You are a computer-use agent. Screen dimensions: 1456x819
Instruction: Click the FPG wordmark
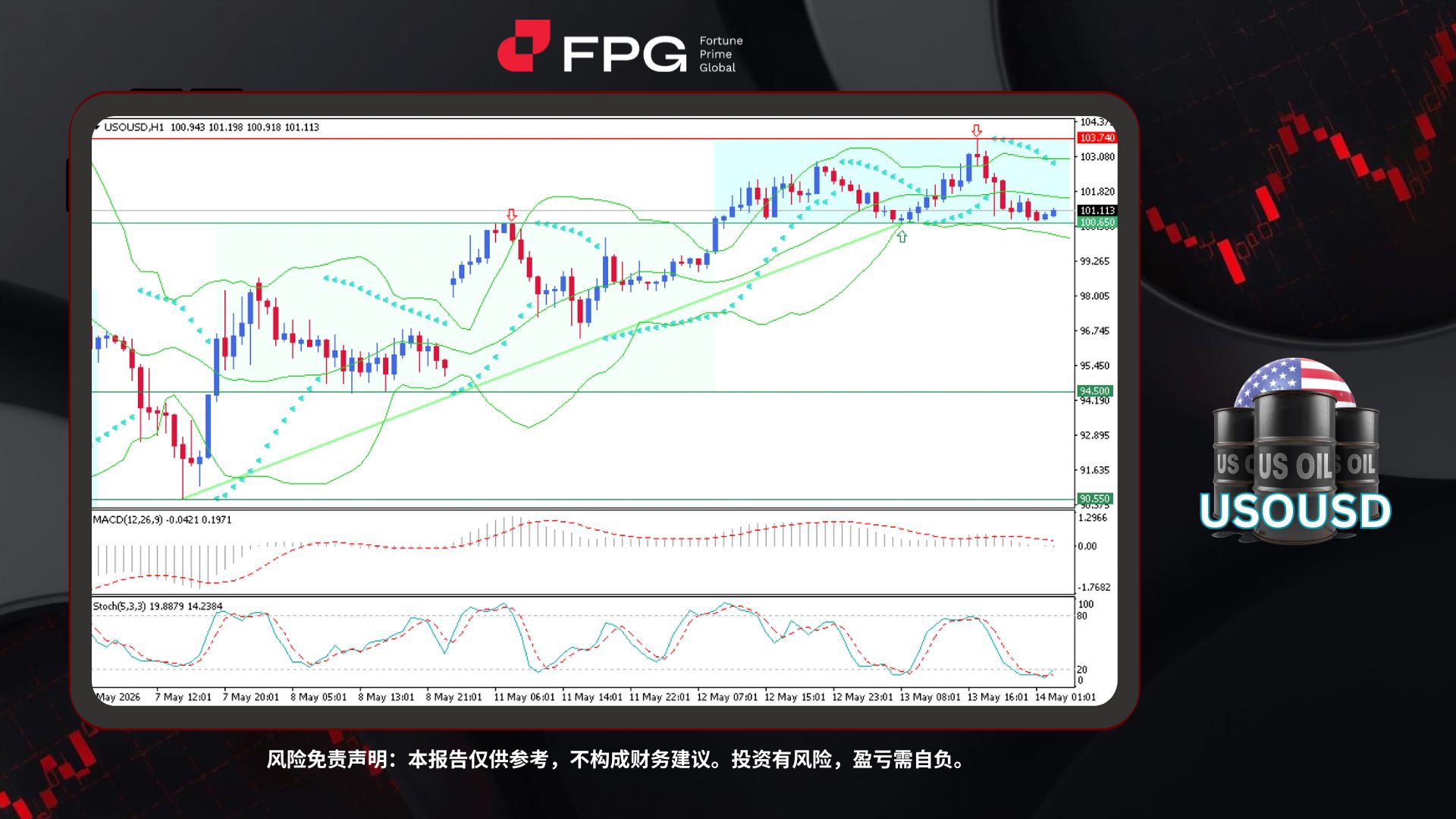click(x=624, y=55)
